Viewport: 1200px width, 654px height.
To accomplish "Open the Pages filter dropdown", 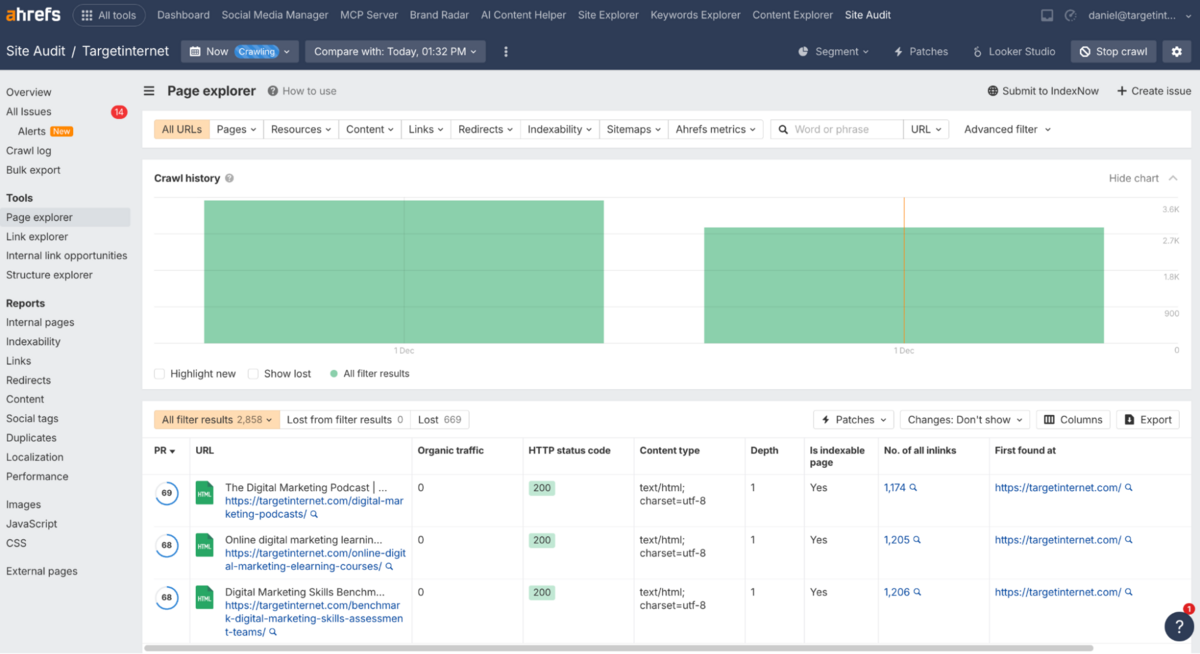I will [x=237, y=129].
